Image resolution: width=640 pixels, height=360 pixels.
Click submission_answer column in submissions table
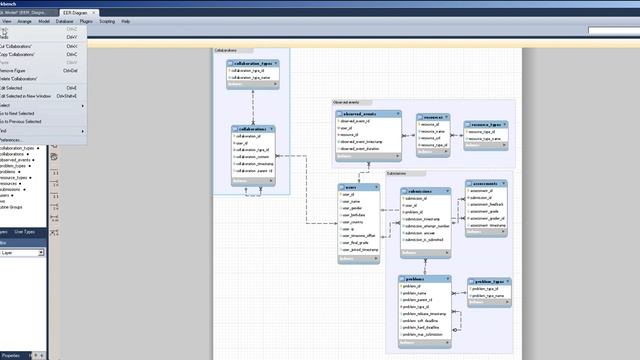[x=420, y=233]
